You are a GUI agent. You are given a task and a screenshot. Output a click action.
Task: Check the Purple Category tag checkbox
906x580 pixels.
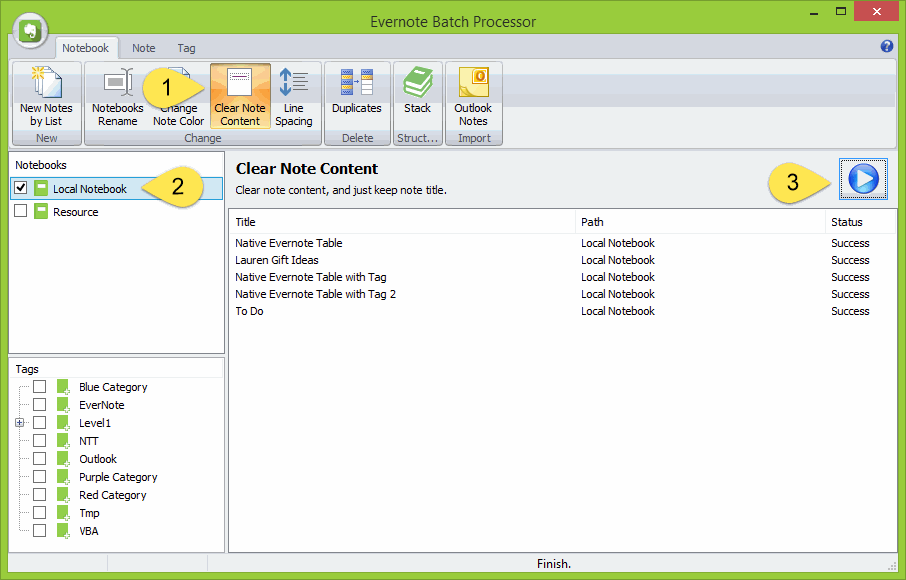39,477
